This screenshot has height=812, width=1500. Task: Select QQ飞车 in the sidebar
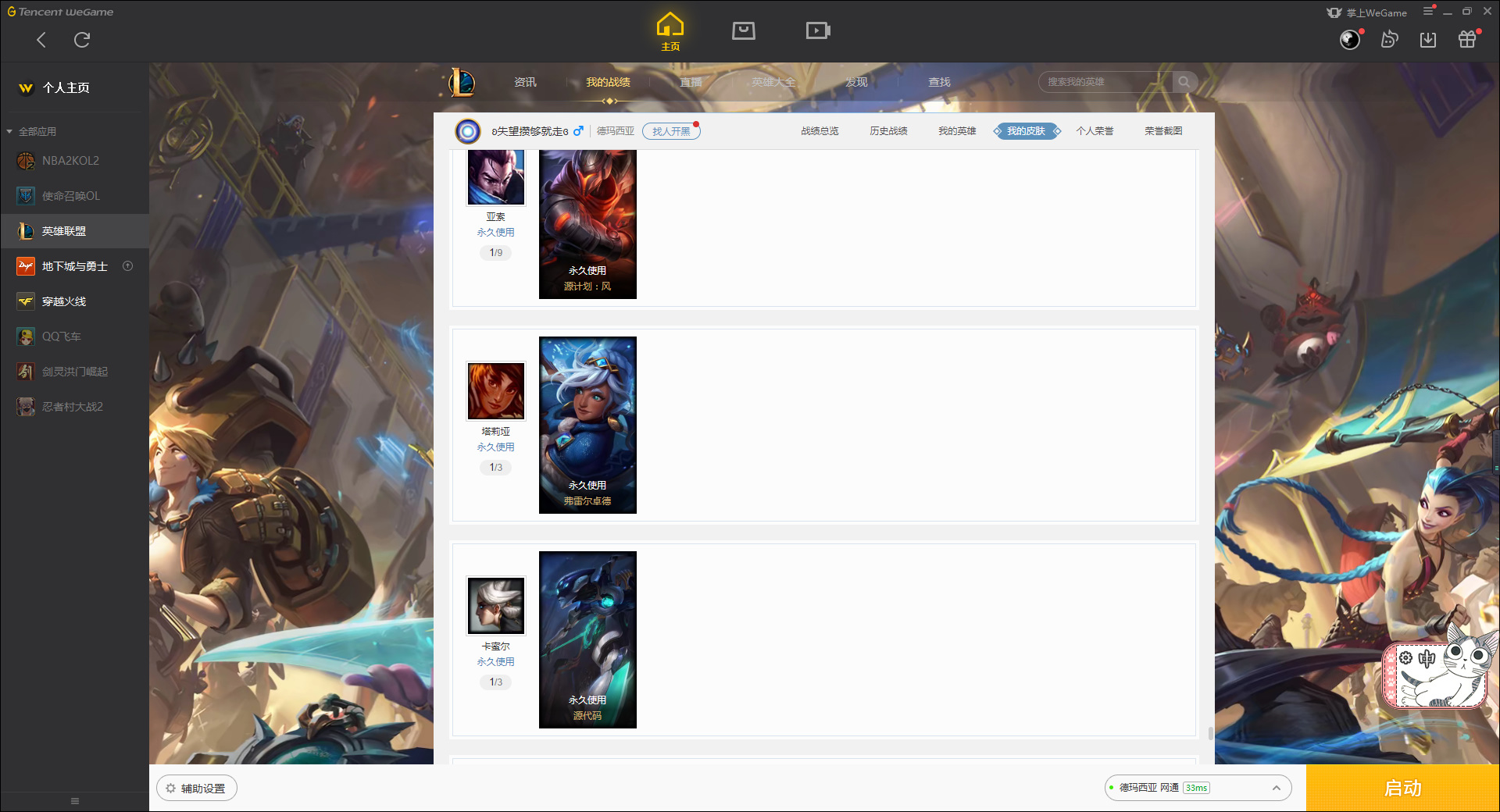point(75,337)
